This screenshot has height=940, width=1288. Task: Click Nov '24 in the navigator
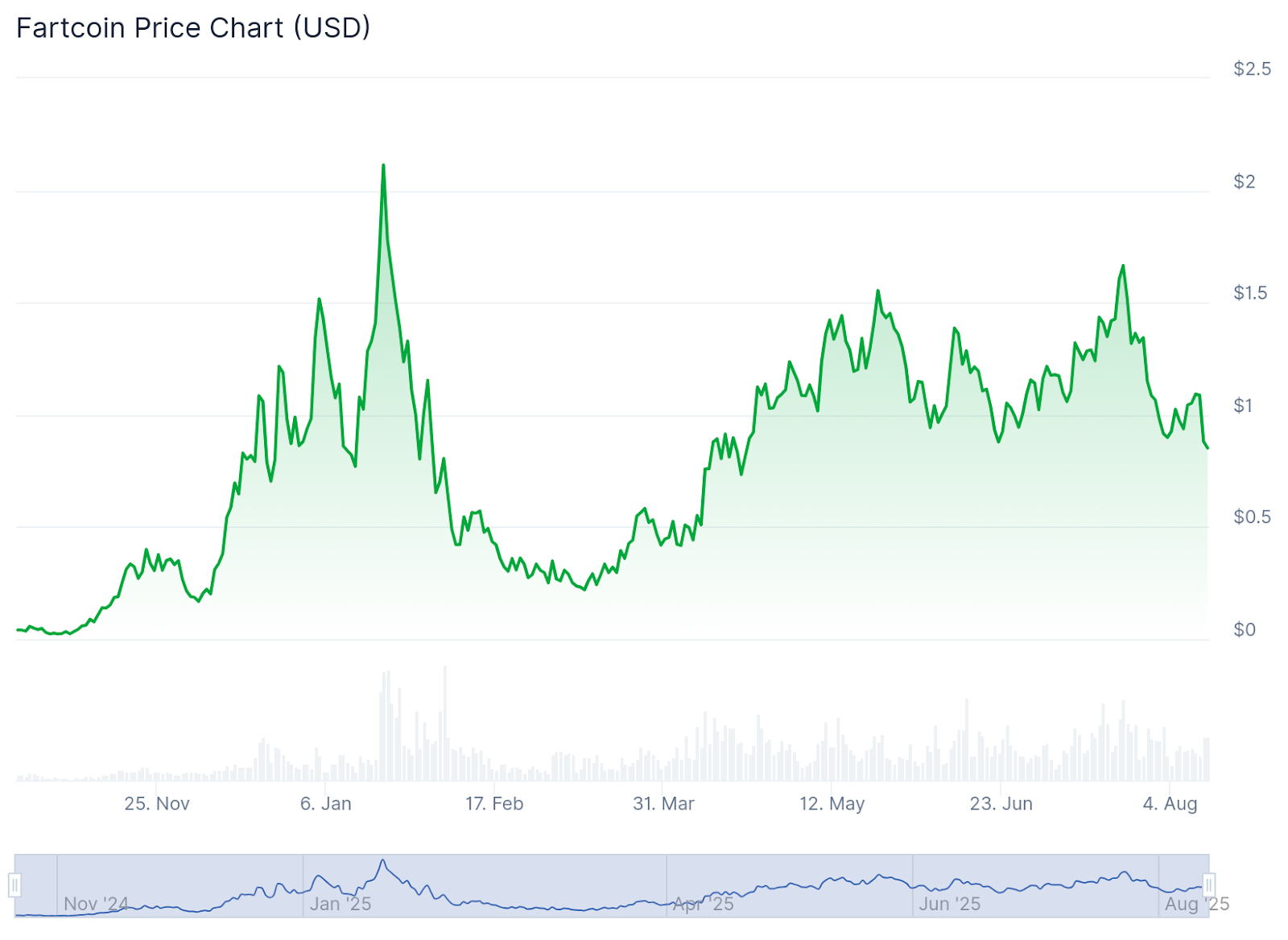click(x=96, y=904)
